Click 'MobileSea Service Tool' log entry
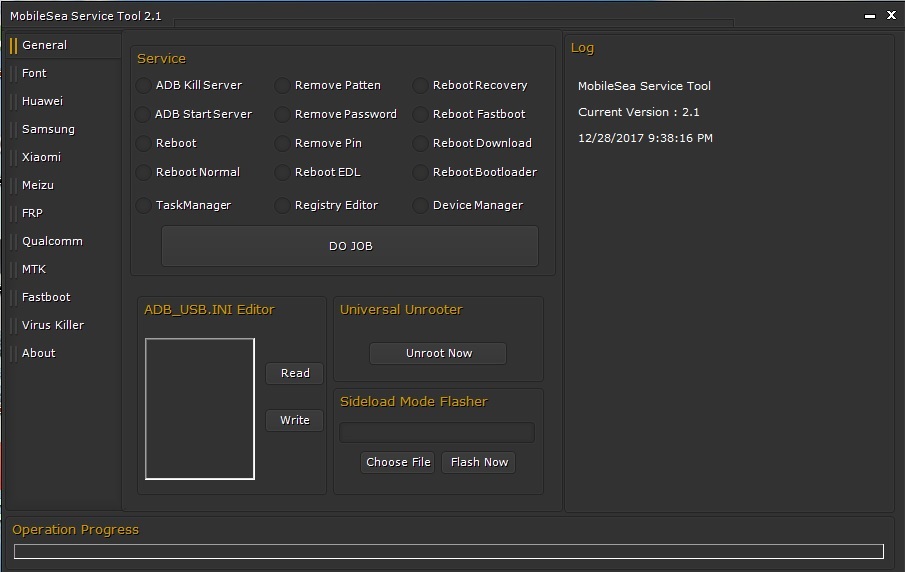905x572 pixels. pos(644,86)
